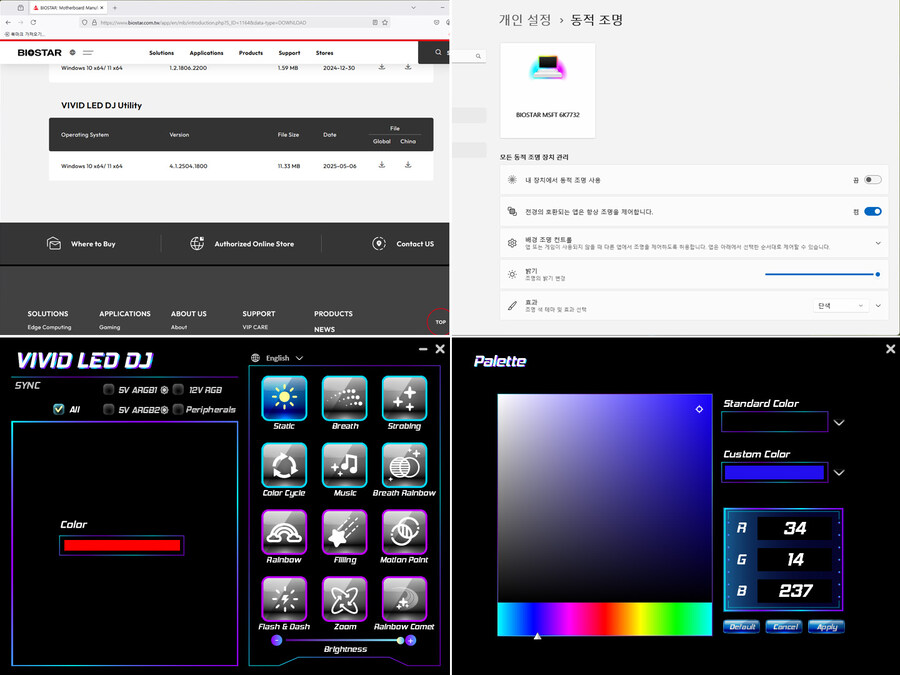The width and height of the screenshot is (900, 675).
Task: Choose the Breath lighting mode icon
Action: tap(344, 398)
